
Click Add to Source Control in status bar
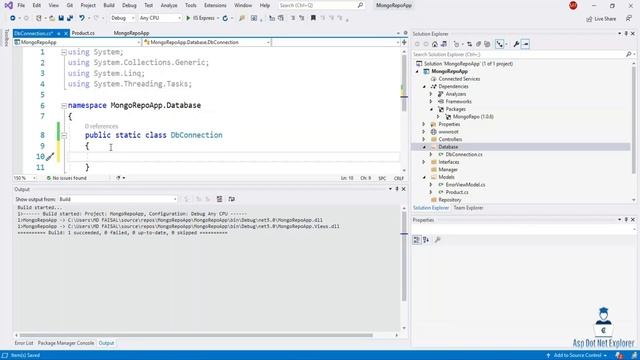tap(577, 356)
